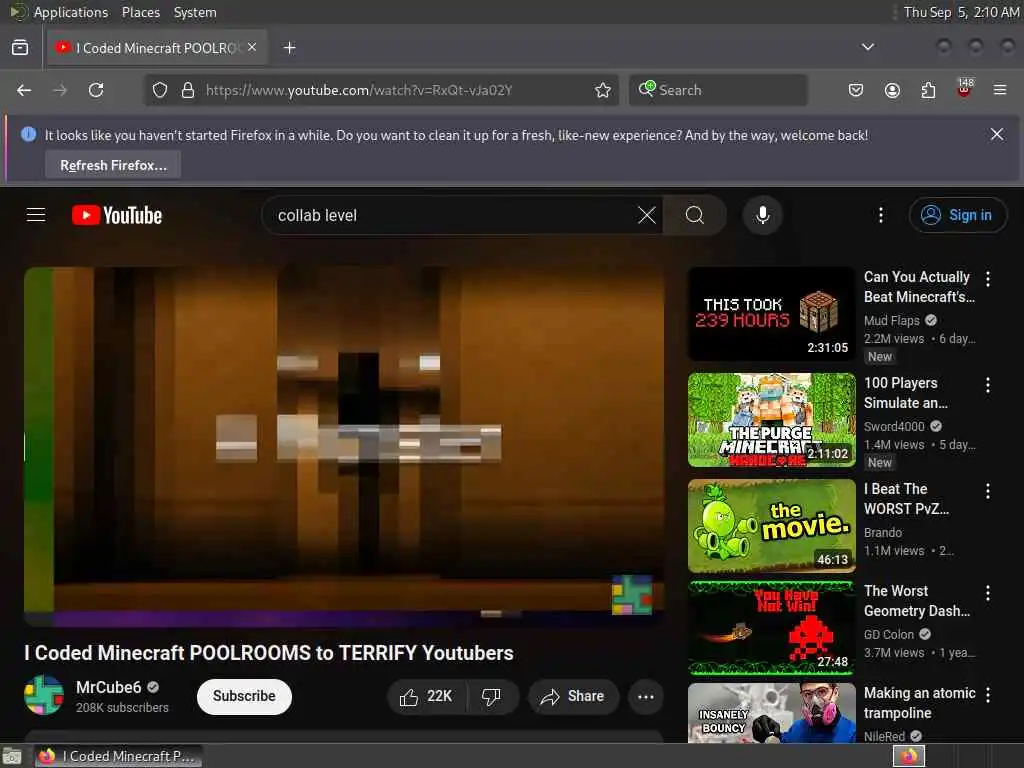Subscribe to MrCube6
Image resolution: width=1024 pixels, height=768 pixels.
pyautogui.click(x=244, y=696)
